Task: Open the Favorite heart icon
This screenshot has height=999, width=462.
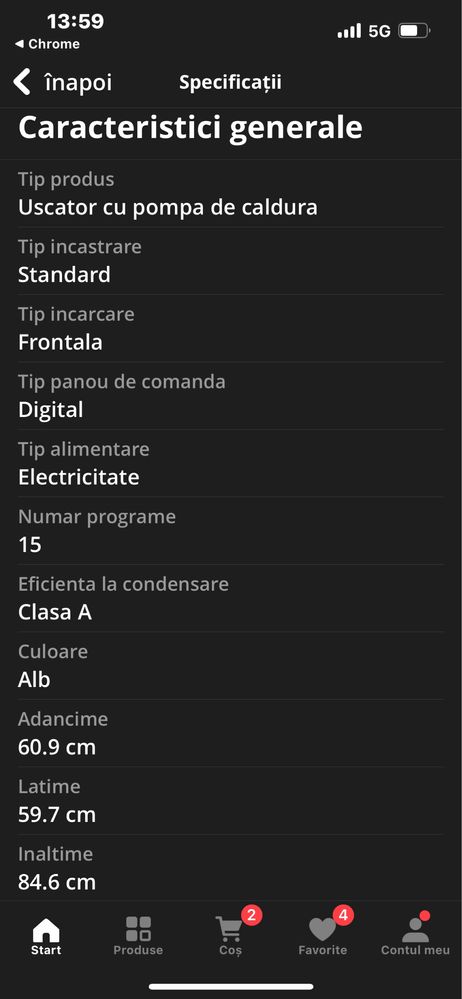Action: [322, 930]
